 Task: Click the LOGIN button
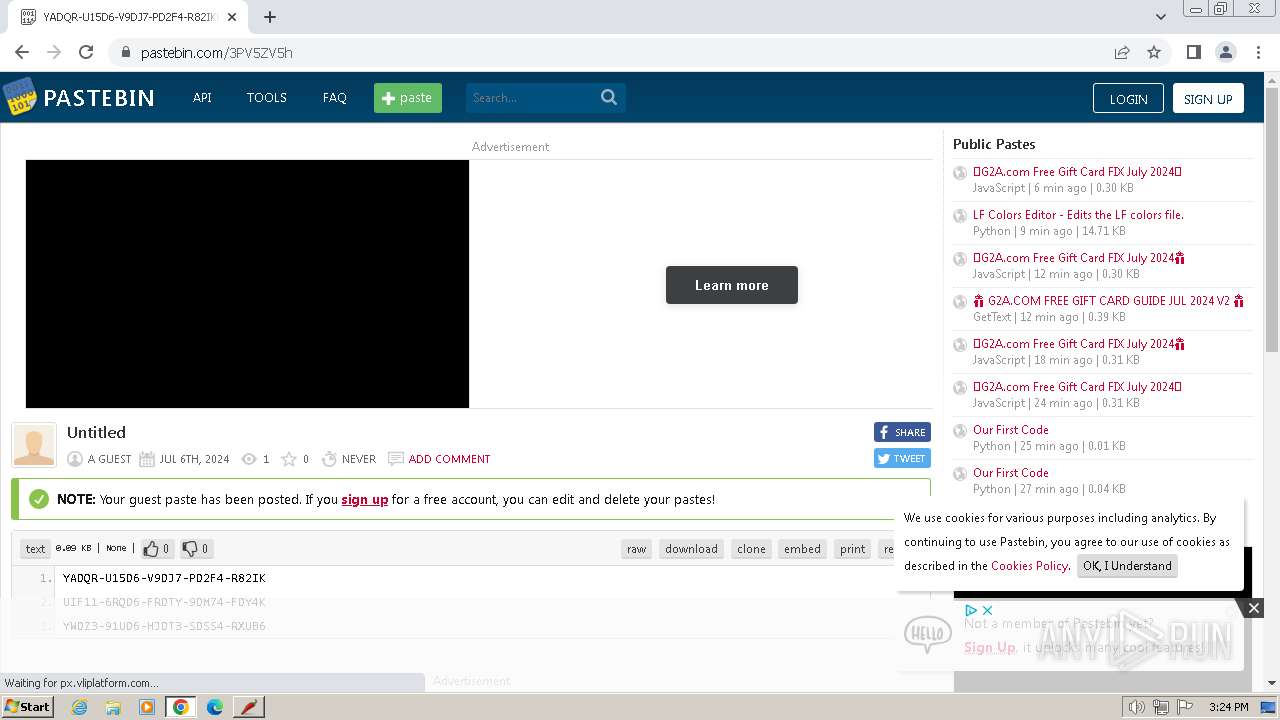[x=1128, y=99]
